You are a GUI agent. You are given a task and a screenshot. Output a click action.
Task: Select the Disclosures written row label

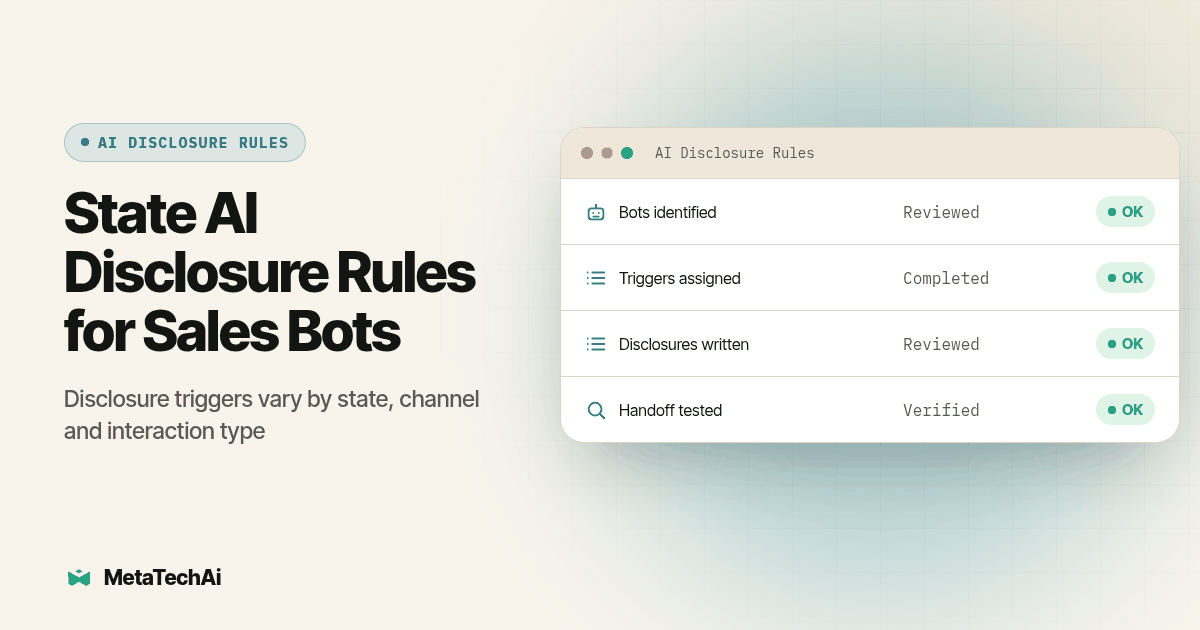[683, 344]
